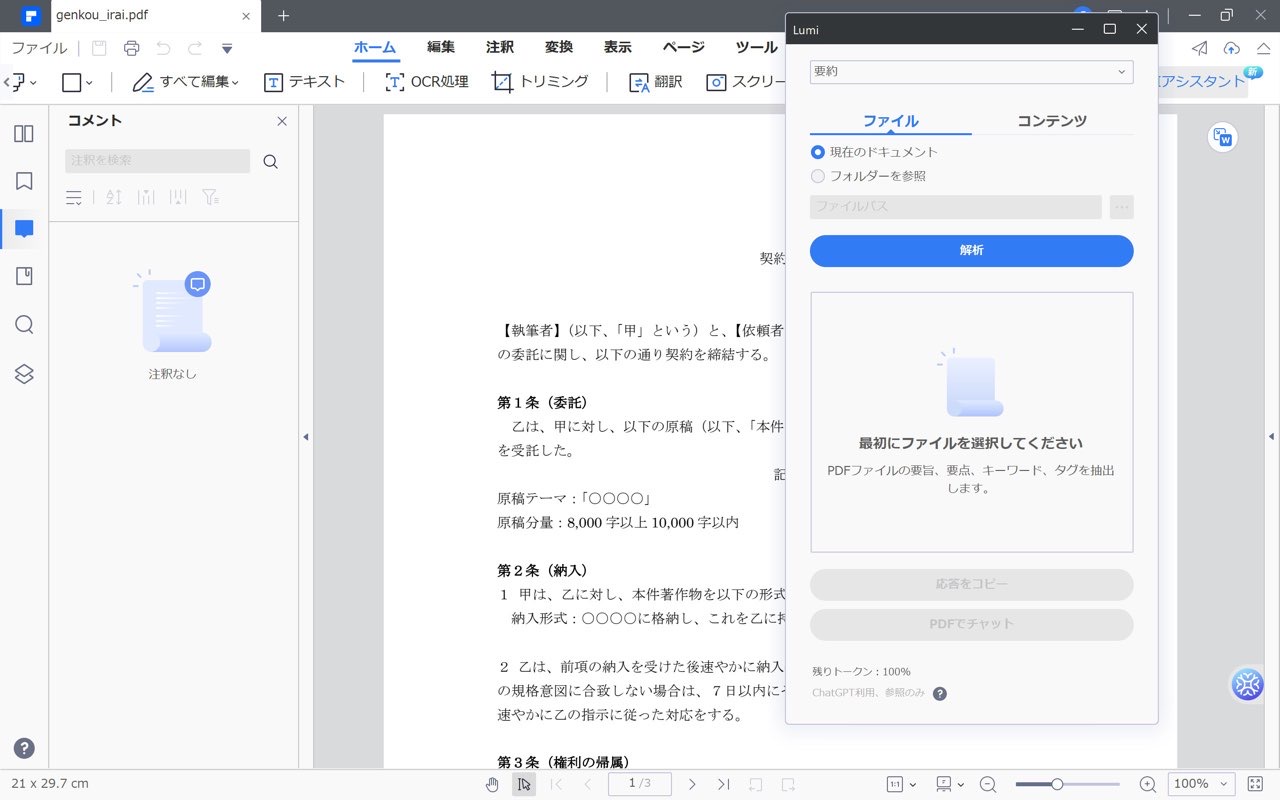Select 現在のドキュメント option
The height and width of the screenshot is (800, 1280).
pyautogui.click(x=817, y=151)
